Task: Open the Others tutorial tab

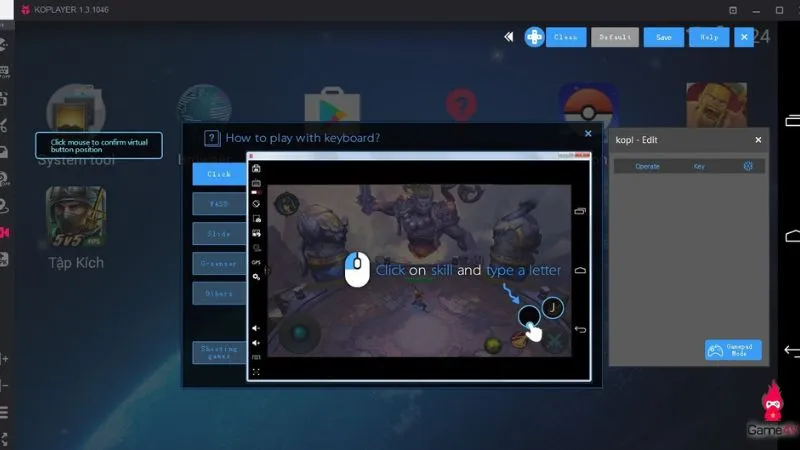Action: [x=219, y=294]
